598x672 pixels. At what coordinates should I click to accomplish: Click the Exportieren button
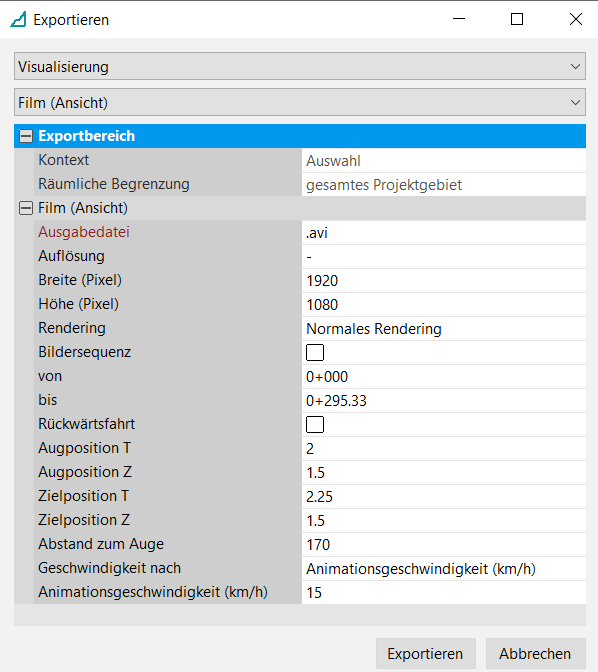click(426, 654)
